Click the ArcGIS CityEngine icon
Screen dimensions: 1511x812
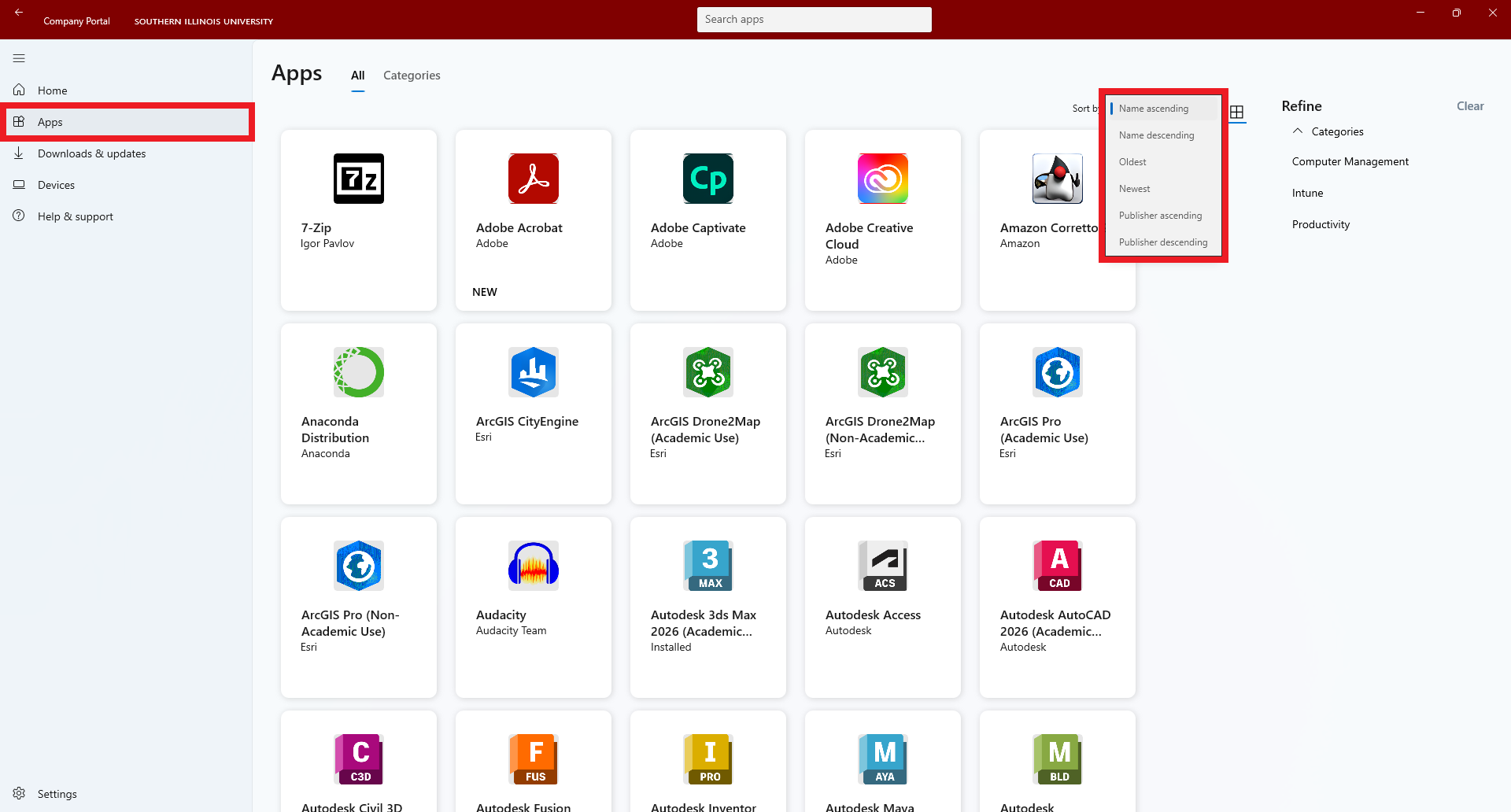pos(534,372)
